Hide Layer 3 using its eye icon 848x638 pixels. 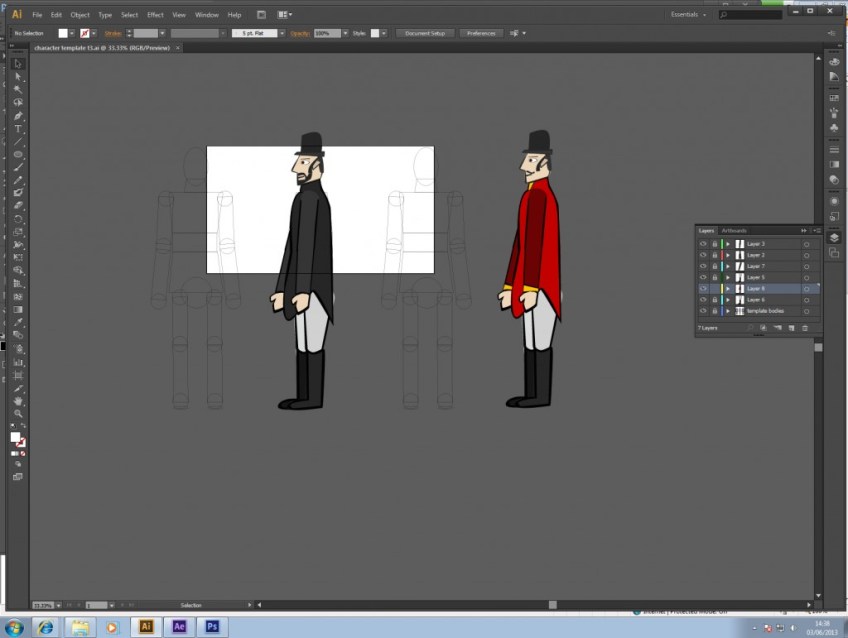coord(703,244)
